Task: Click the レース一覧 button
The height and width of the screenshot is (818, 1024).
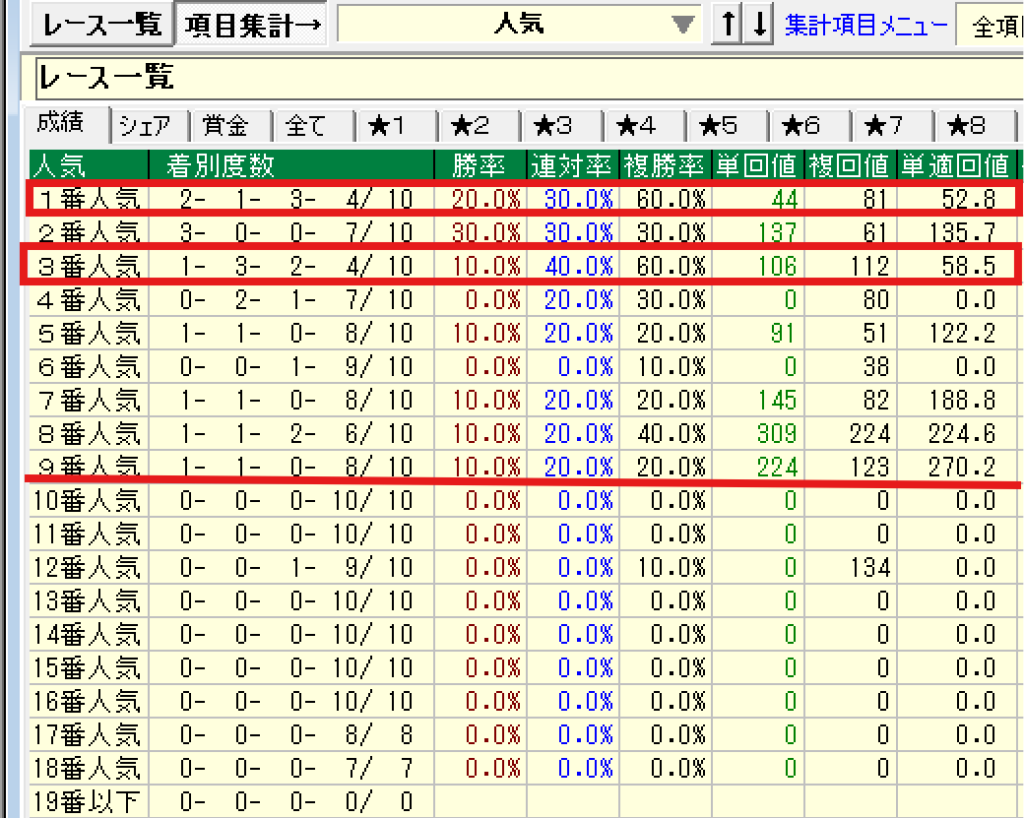Action: click(101, 25)
